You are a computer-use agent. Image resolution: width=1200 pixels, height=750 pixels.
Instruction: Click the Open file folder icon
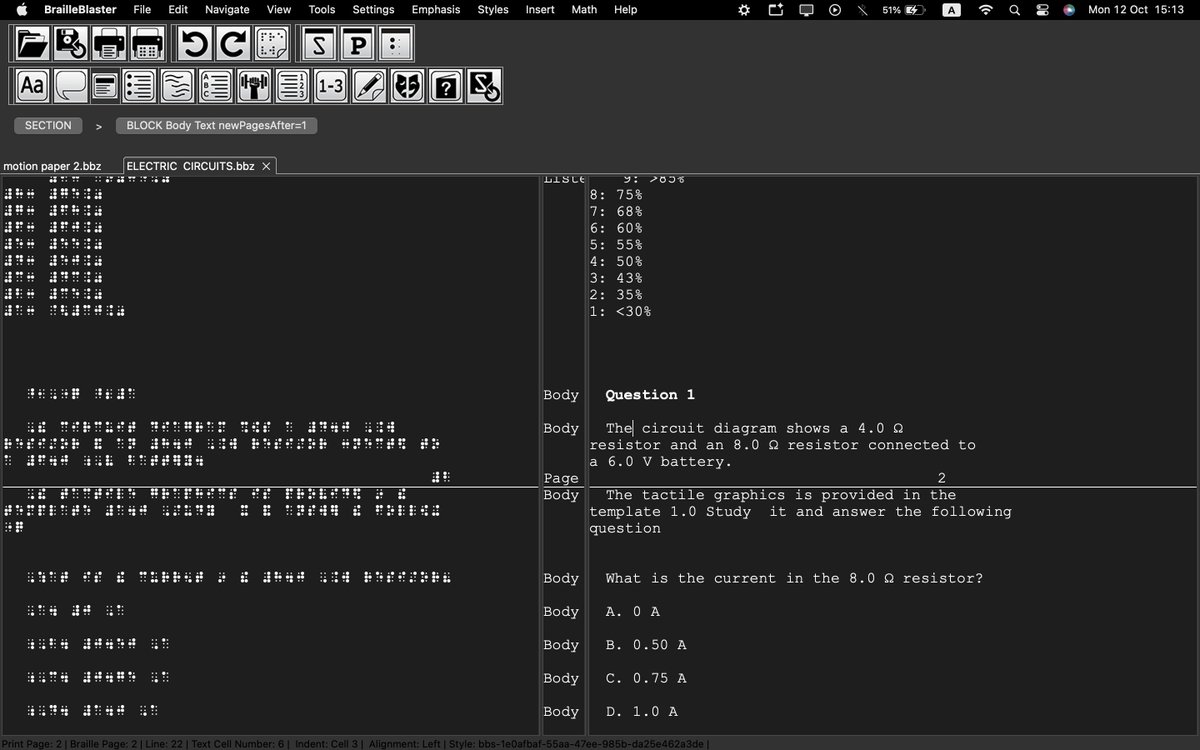pos(32,44)
